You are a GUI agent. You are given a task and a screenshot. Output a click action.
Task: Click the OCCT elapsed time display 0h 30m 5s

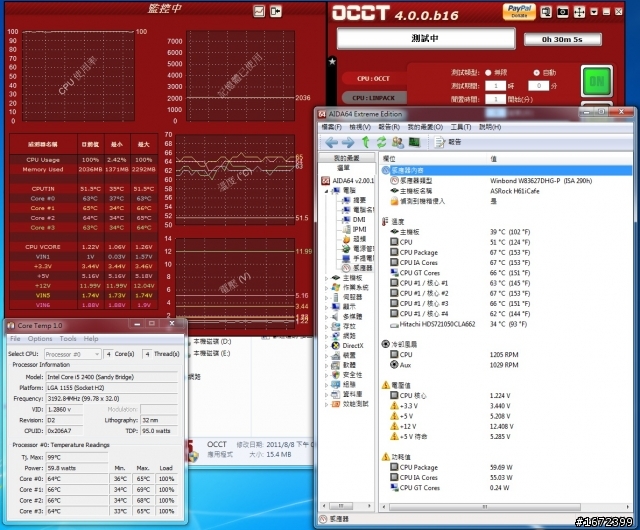coord(562,40)
